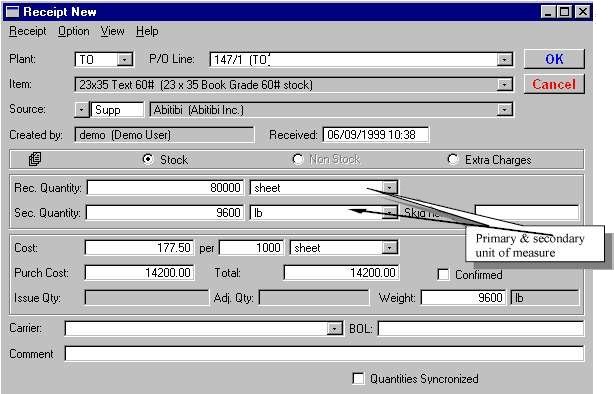The height and width of the screenshot is (394, 614).
Task: Click the Receipt New window title icon
Action: [12, 12]
